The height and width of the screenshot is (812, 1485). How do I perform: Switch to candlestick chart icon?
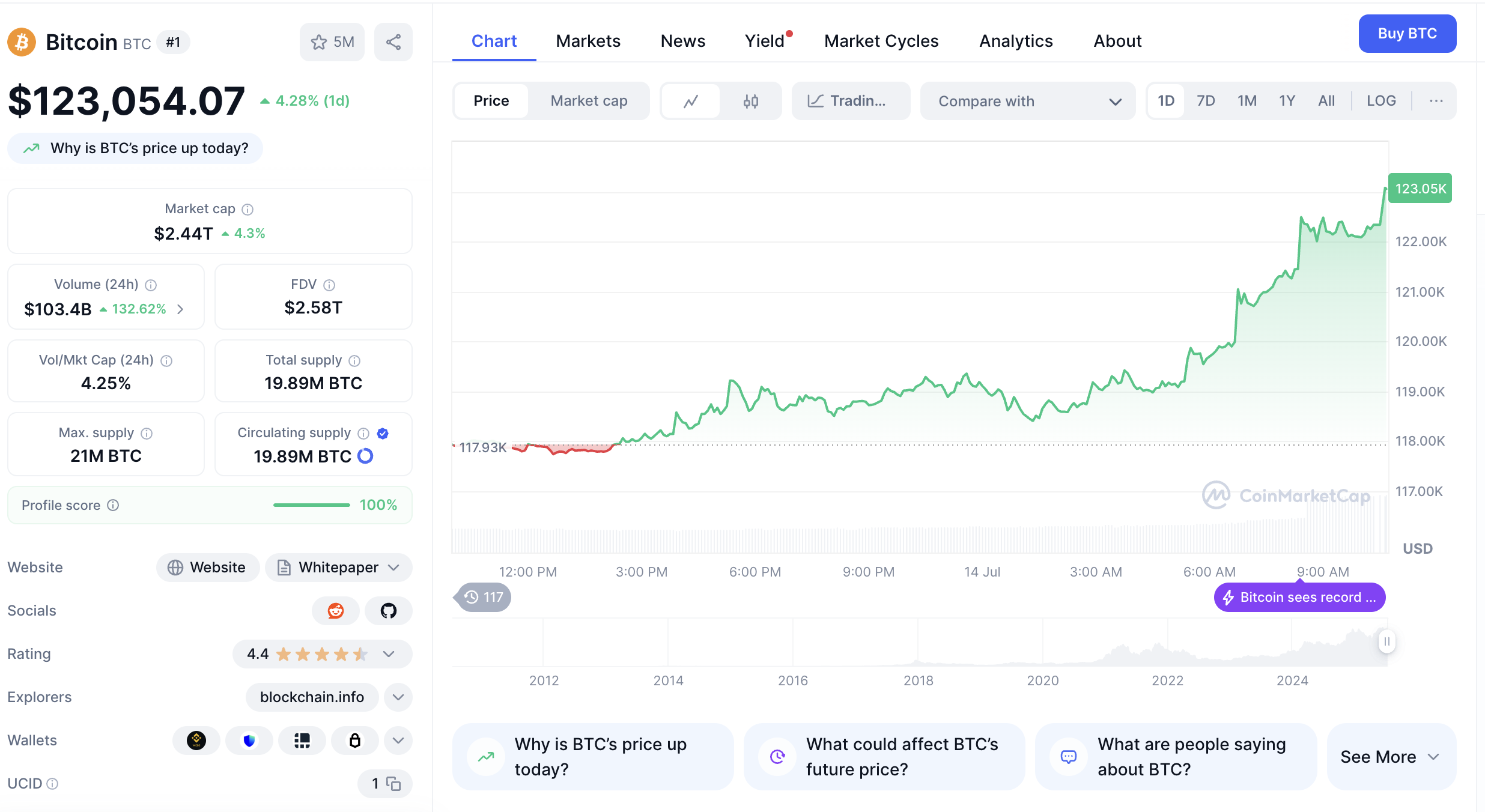pos(750,101)
